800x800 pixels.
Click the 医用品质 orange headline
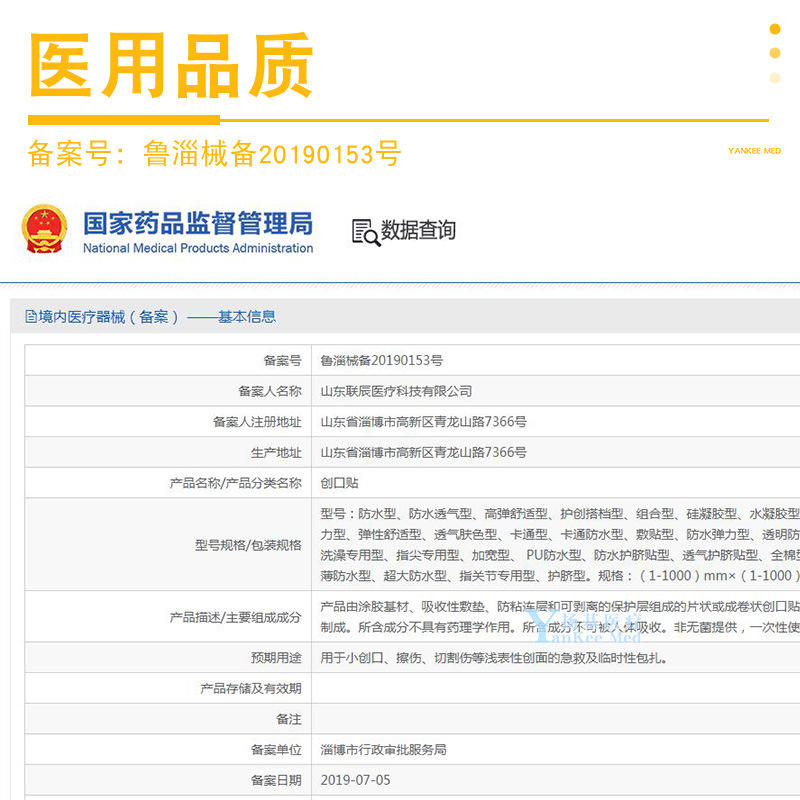(x=171, y=67)
